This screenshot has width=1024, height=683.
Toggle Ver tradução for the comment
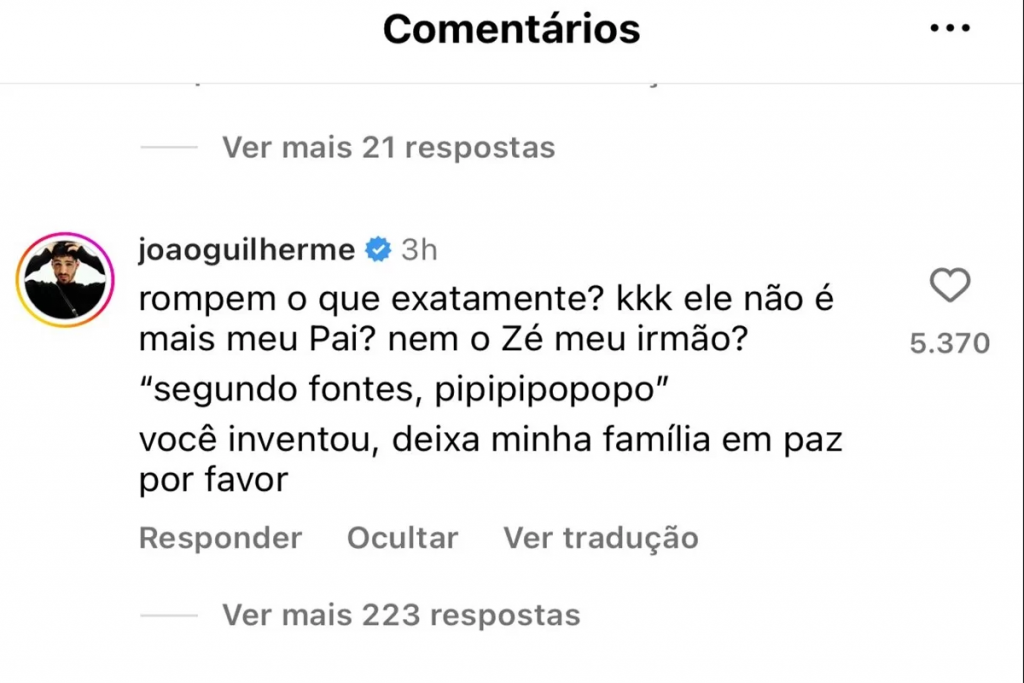pos(601,538)
